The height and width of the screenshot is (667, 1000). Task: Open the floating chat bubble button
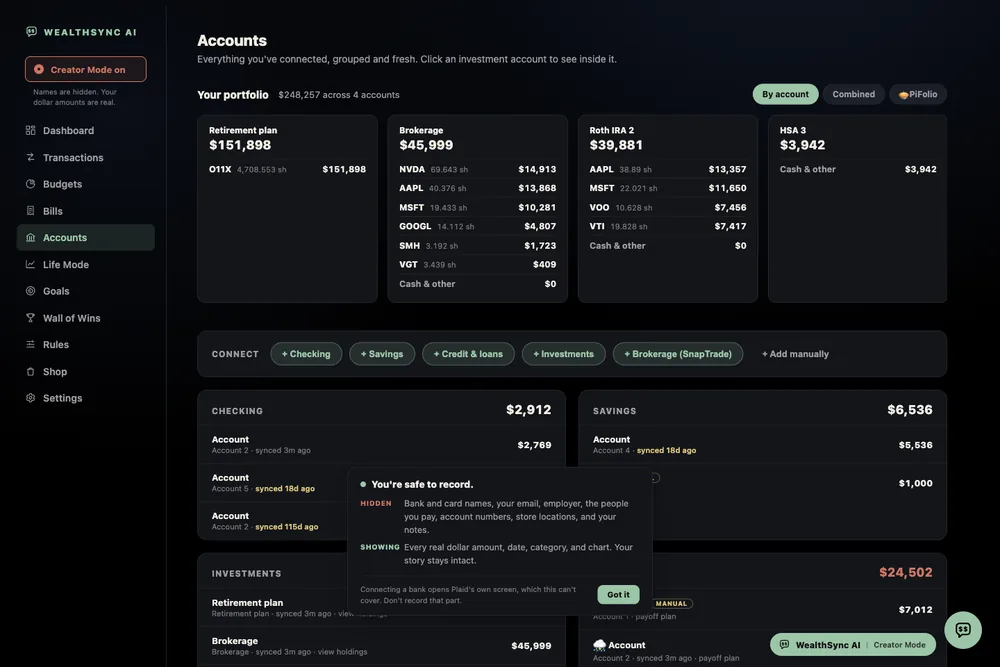(962, 630)
